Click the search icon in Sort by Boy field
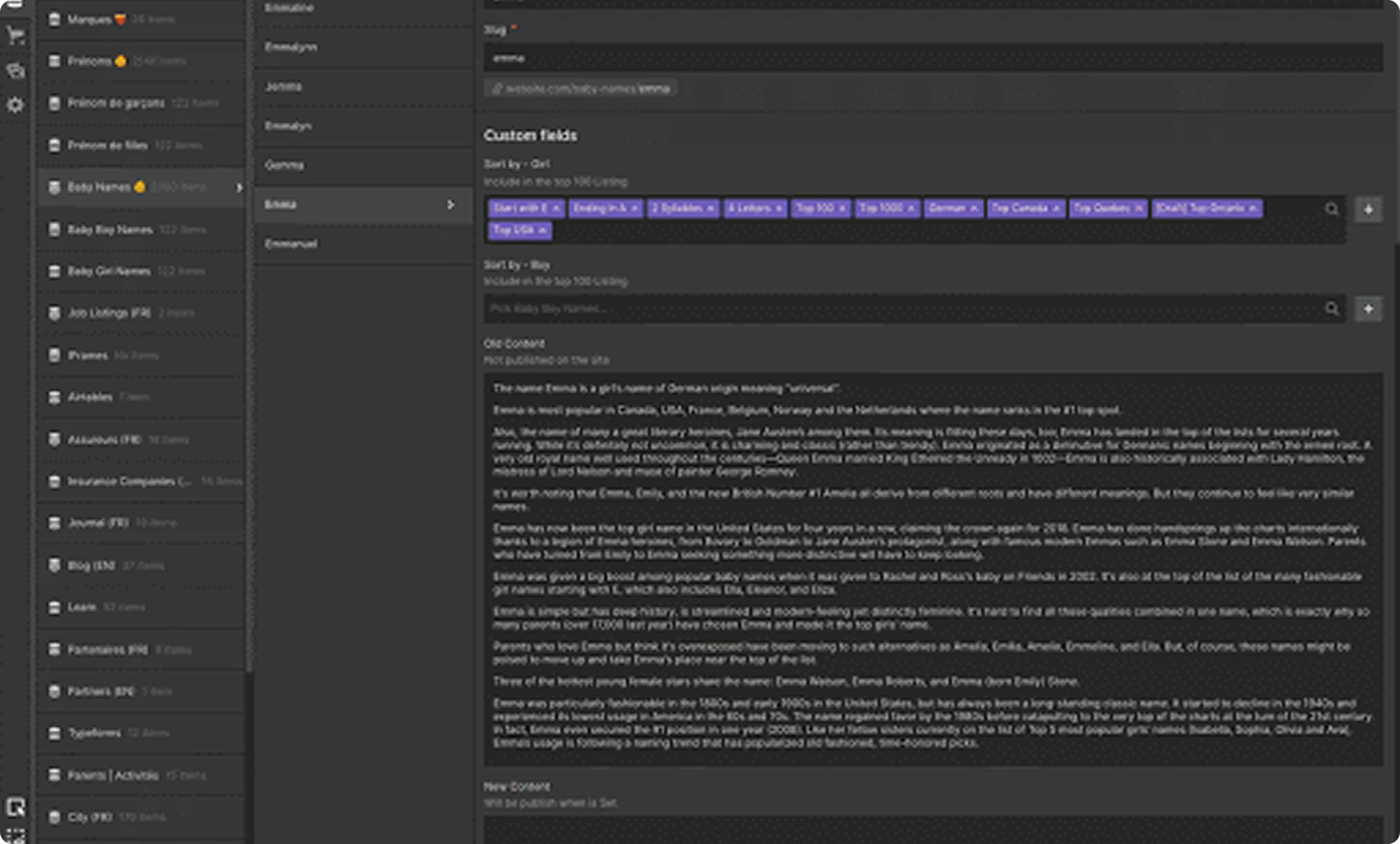 point(1331,309)
